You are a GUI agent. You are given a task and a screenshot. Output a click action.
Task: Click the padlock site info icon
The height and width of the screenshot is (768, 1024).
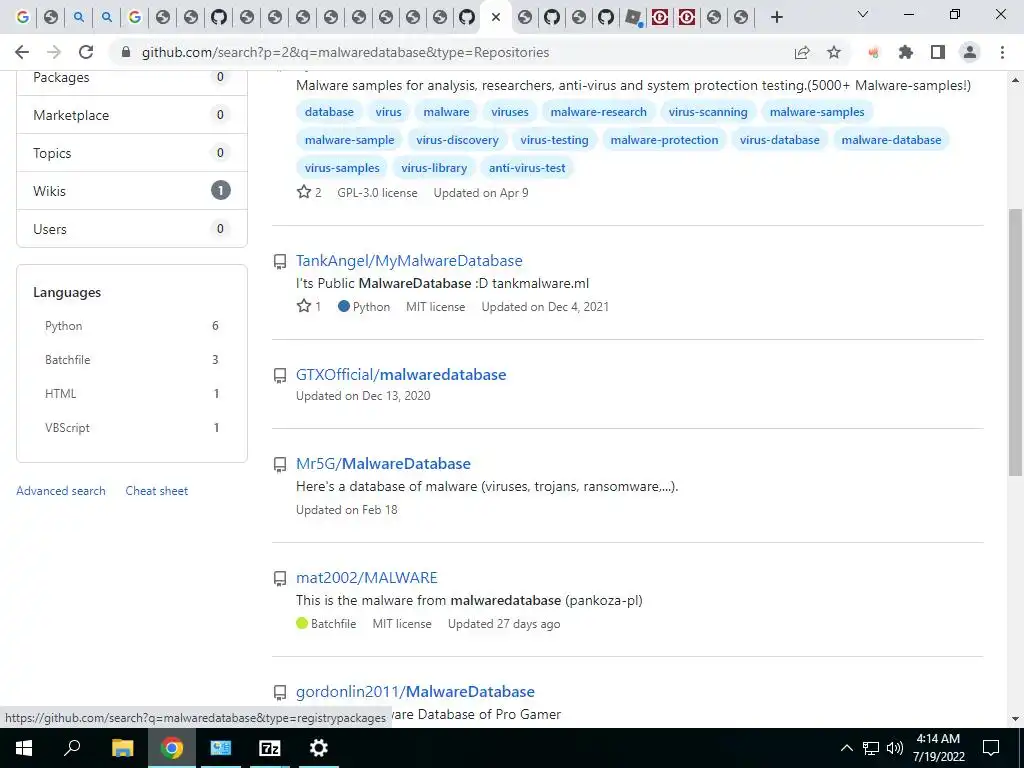(126, 52)
